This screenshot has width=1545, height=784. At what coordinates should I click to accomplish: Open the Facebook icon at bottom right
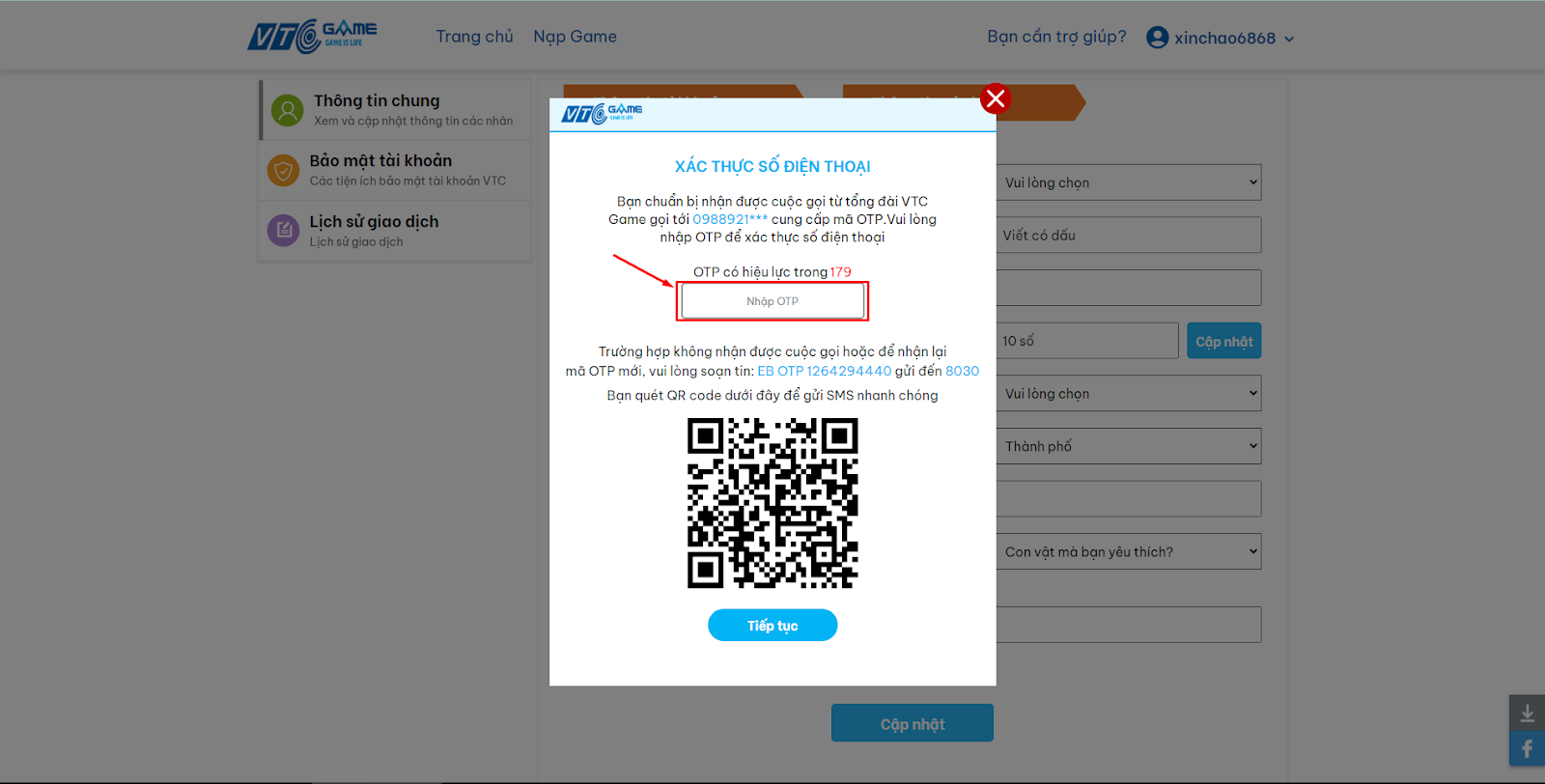(x=1527, y=748)
